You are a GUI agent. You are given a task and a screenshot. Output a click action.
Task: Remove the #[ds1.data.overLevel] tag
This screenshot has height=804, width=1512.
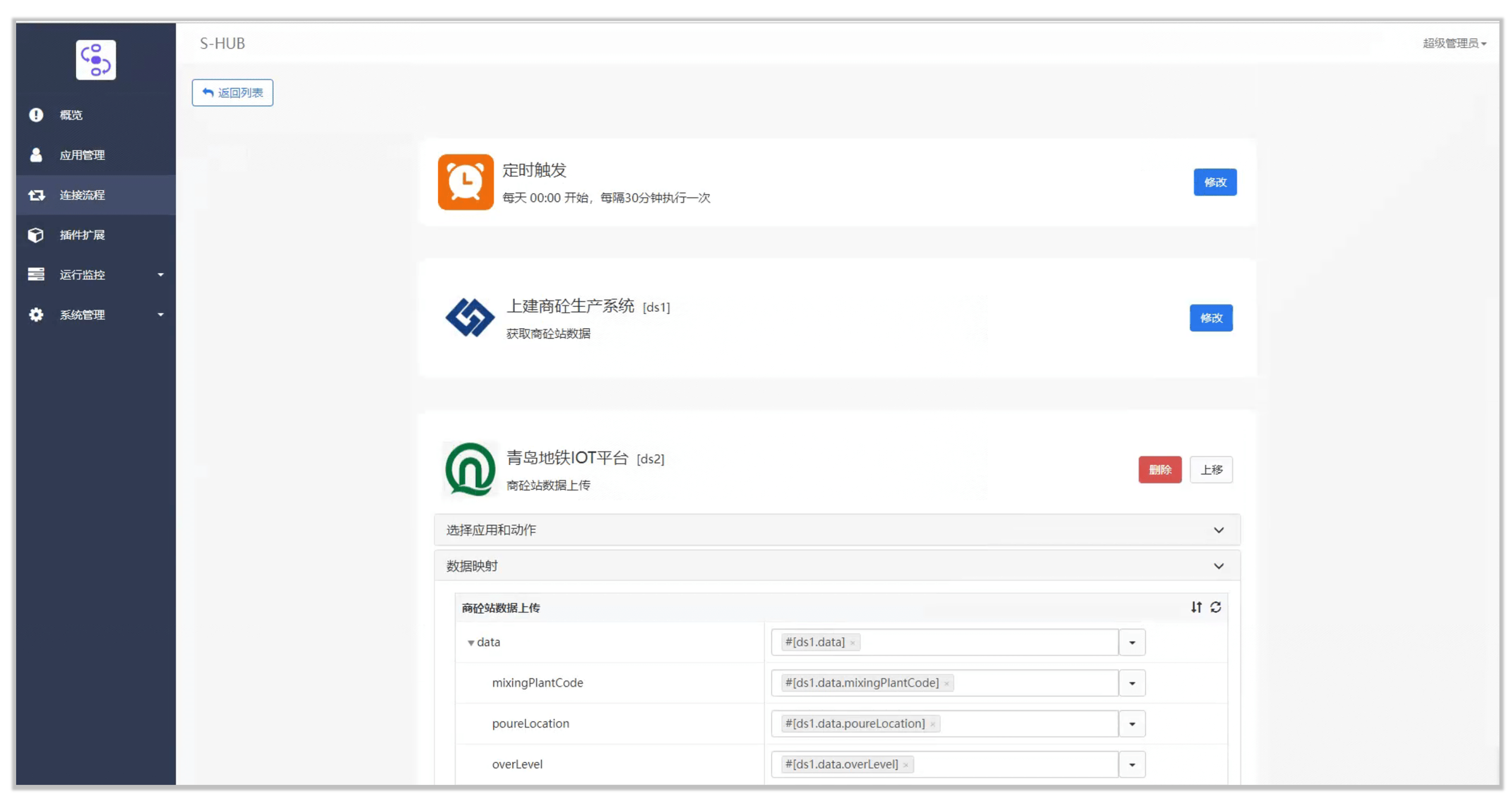click(x=906, y=765)
